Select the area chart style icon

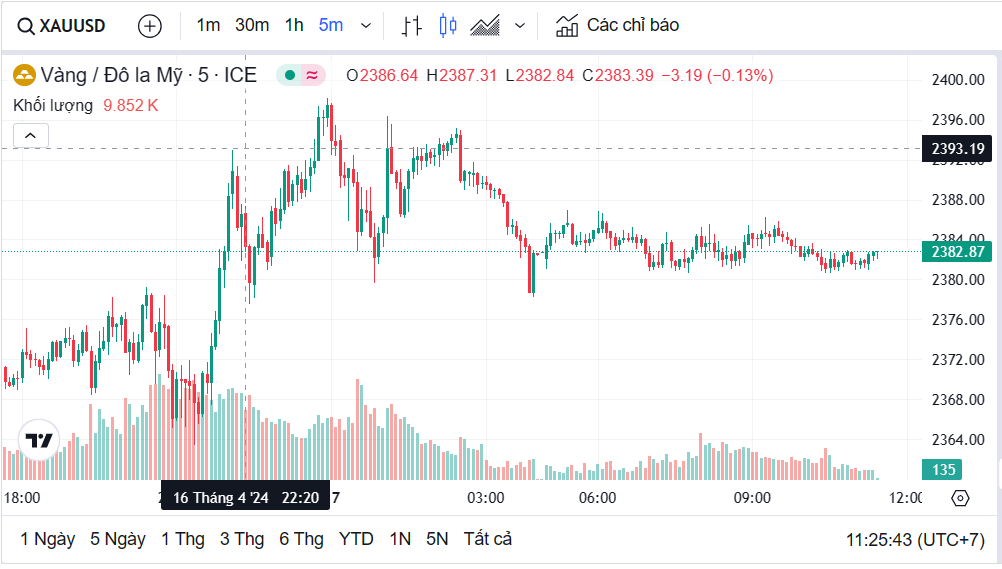pos(485,26)
